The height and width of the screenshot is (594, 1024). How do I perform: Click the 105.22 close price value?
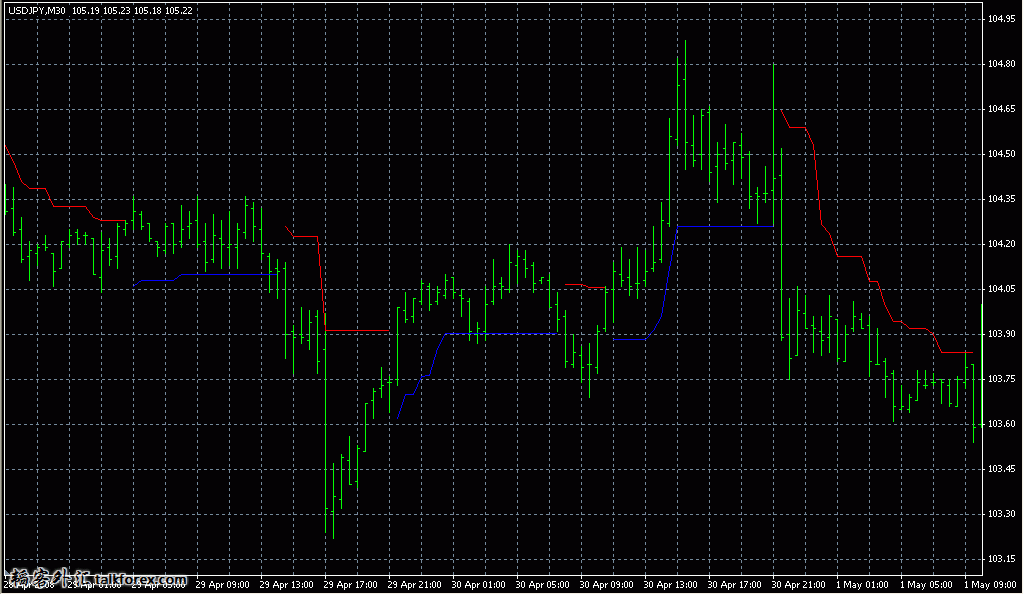(x=179, y=10)
